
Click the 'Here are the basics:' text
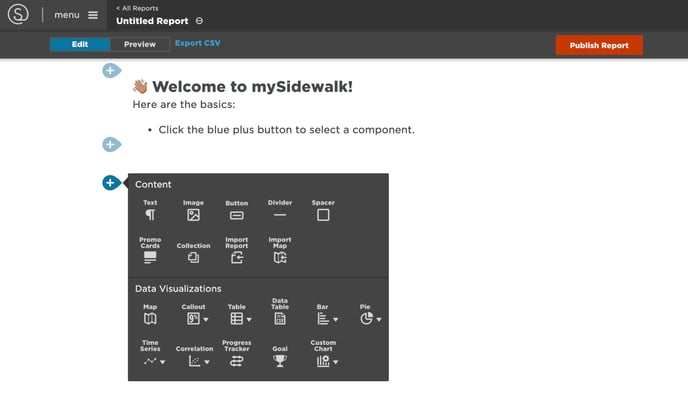(x=184, y=104)
